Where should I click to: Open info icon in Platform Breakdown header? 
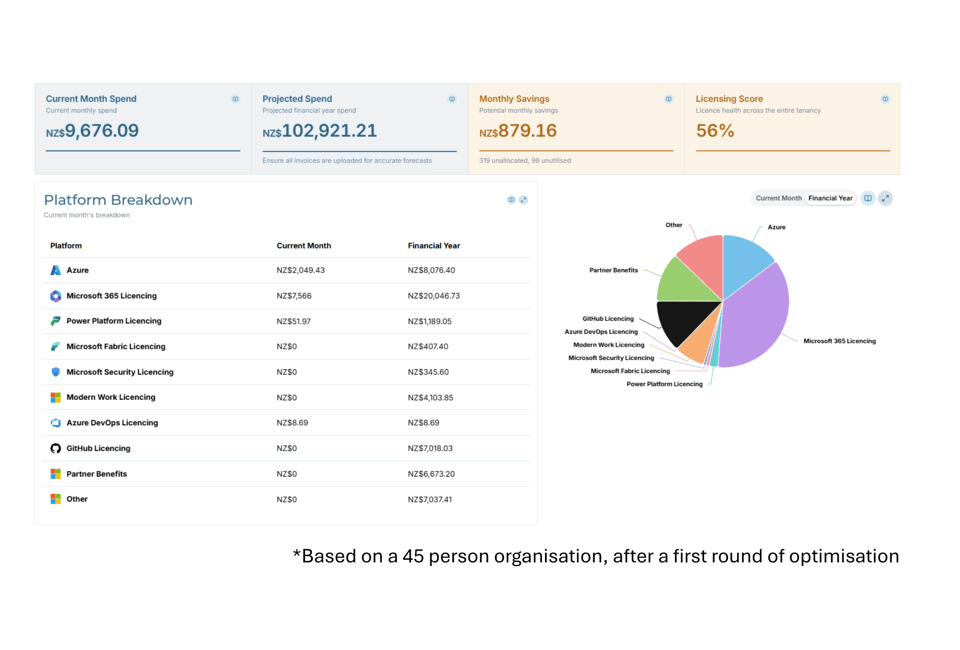pos(511,200)
